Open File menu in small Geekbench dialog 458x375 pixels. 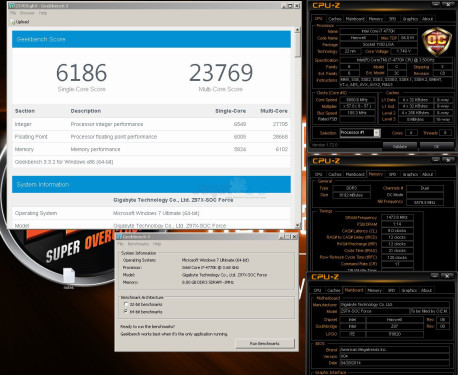(x=121, y=244)
